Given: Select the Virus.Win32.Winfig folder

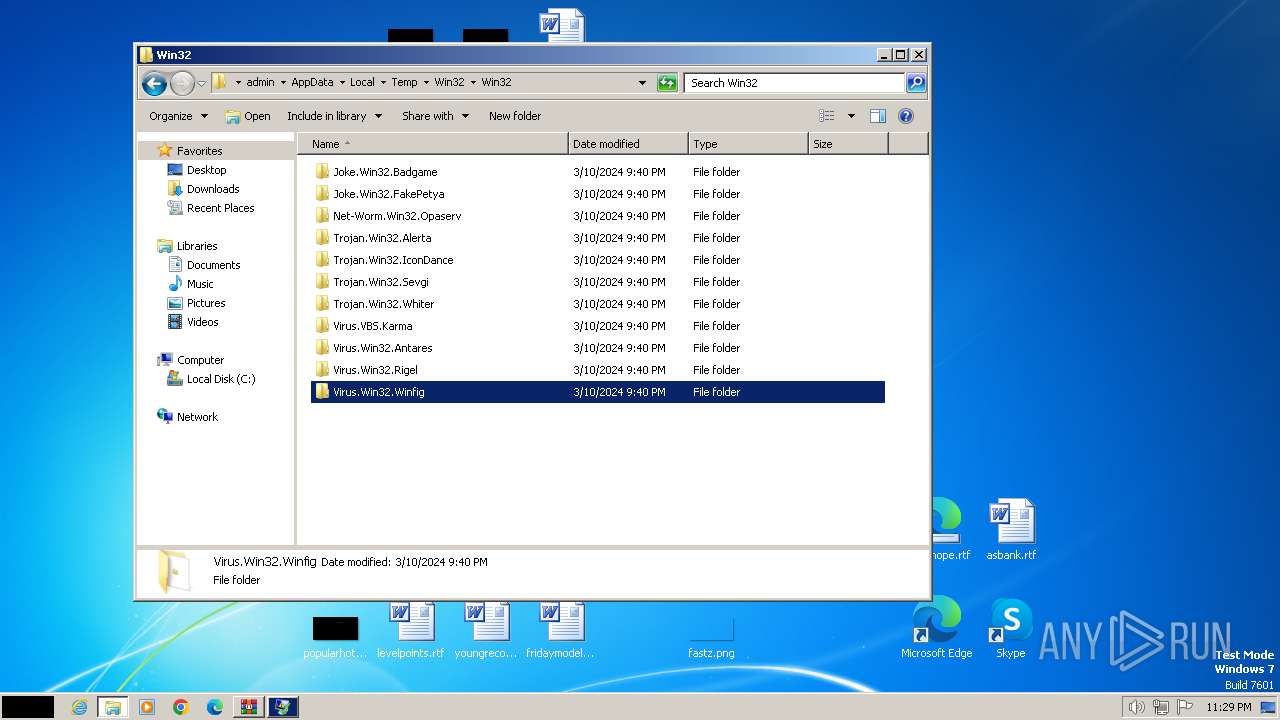Looking at the screenshot, I should pyautogui.click(x=597, y=392).
